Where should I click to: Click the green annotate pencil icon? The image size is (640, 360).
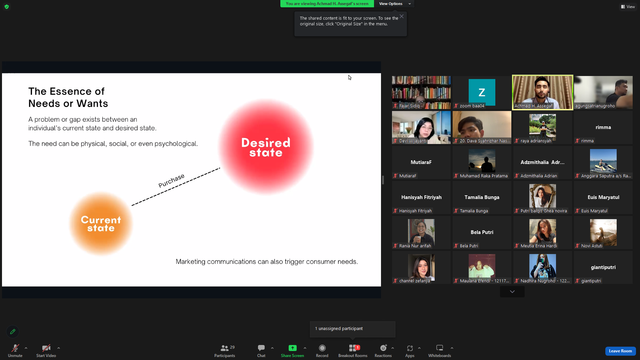[x=13, y=331]
